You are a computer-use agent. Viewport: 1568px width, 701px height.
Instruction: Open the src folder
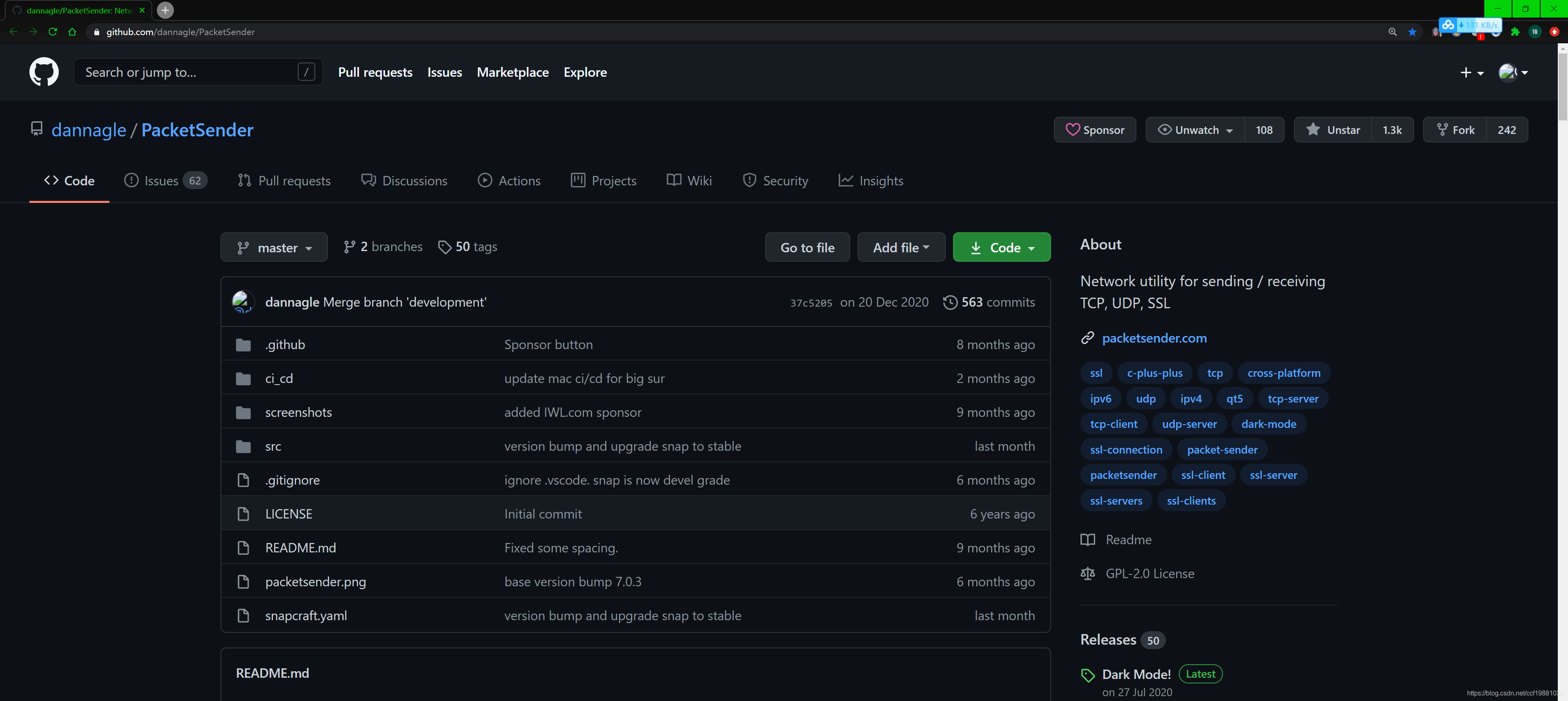[273, 446]
